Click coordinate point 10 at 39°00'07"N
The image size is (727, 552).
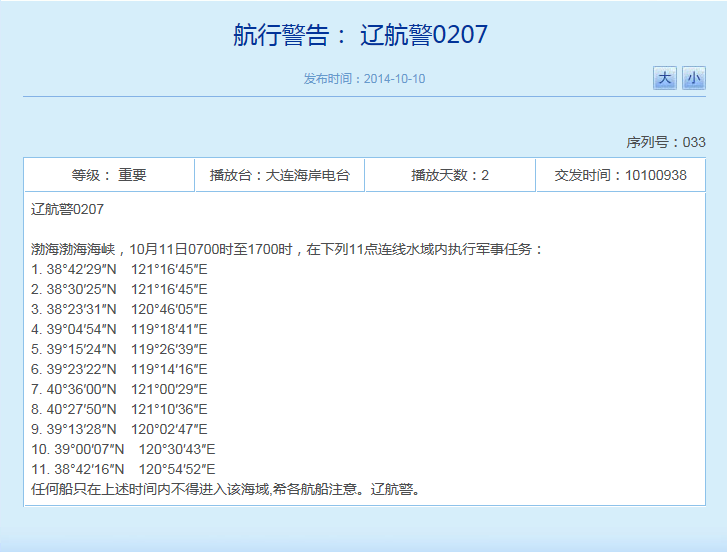tap(123, 449)
